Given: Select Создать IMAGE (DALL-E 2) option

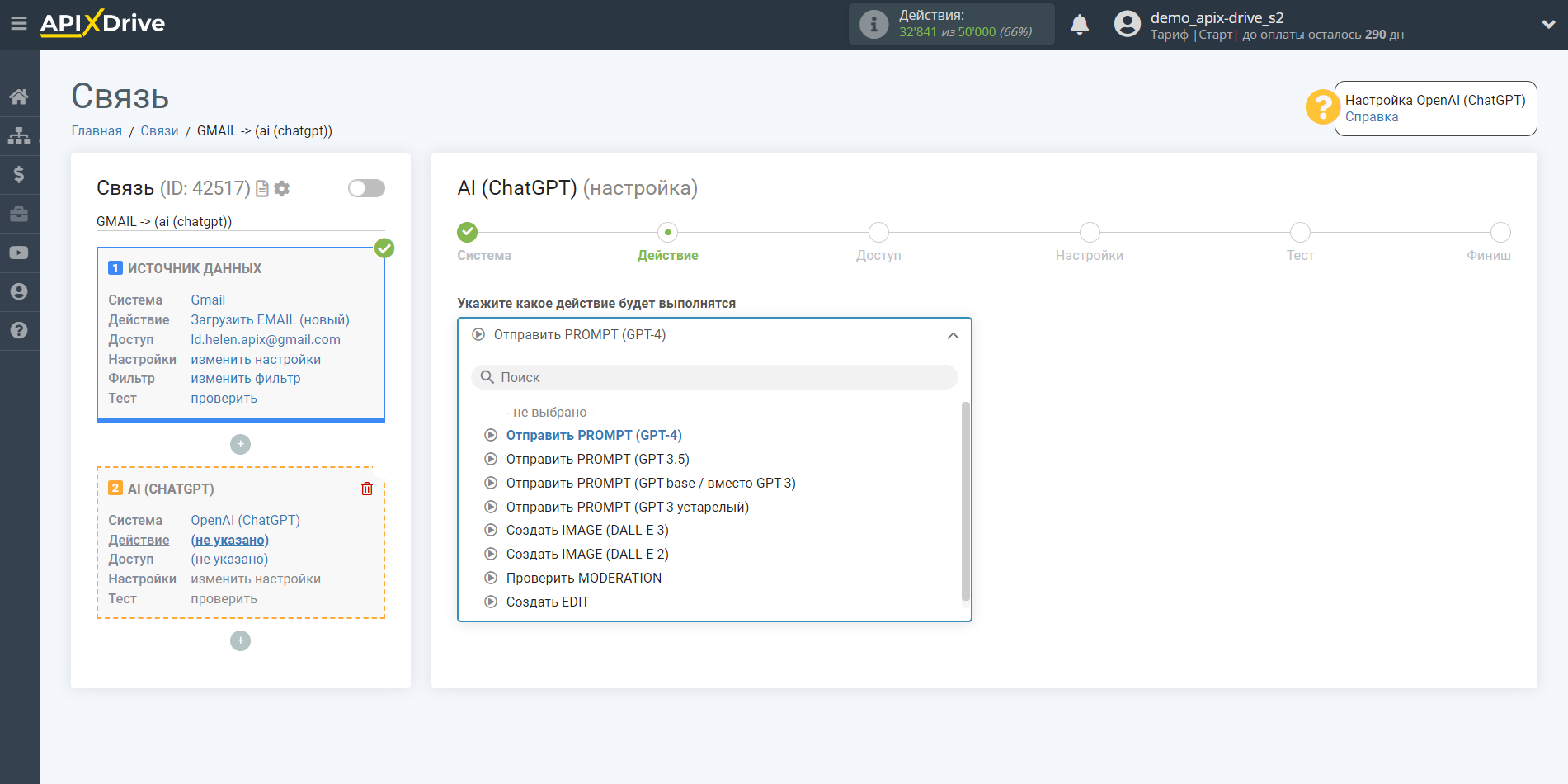Looking at the screenshot, I should [x=587, y=554].
